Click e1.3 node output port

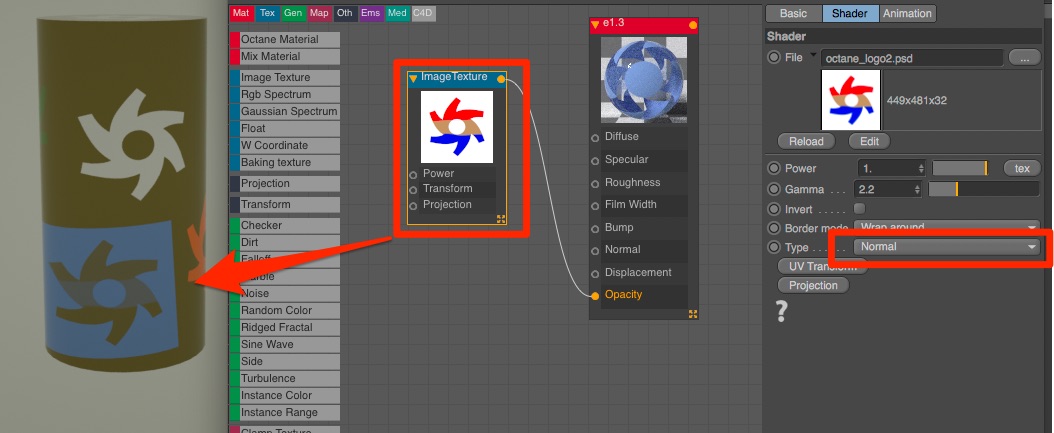pos(693,25)
